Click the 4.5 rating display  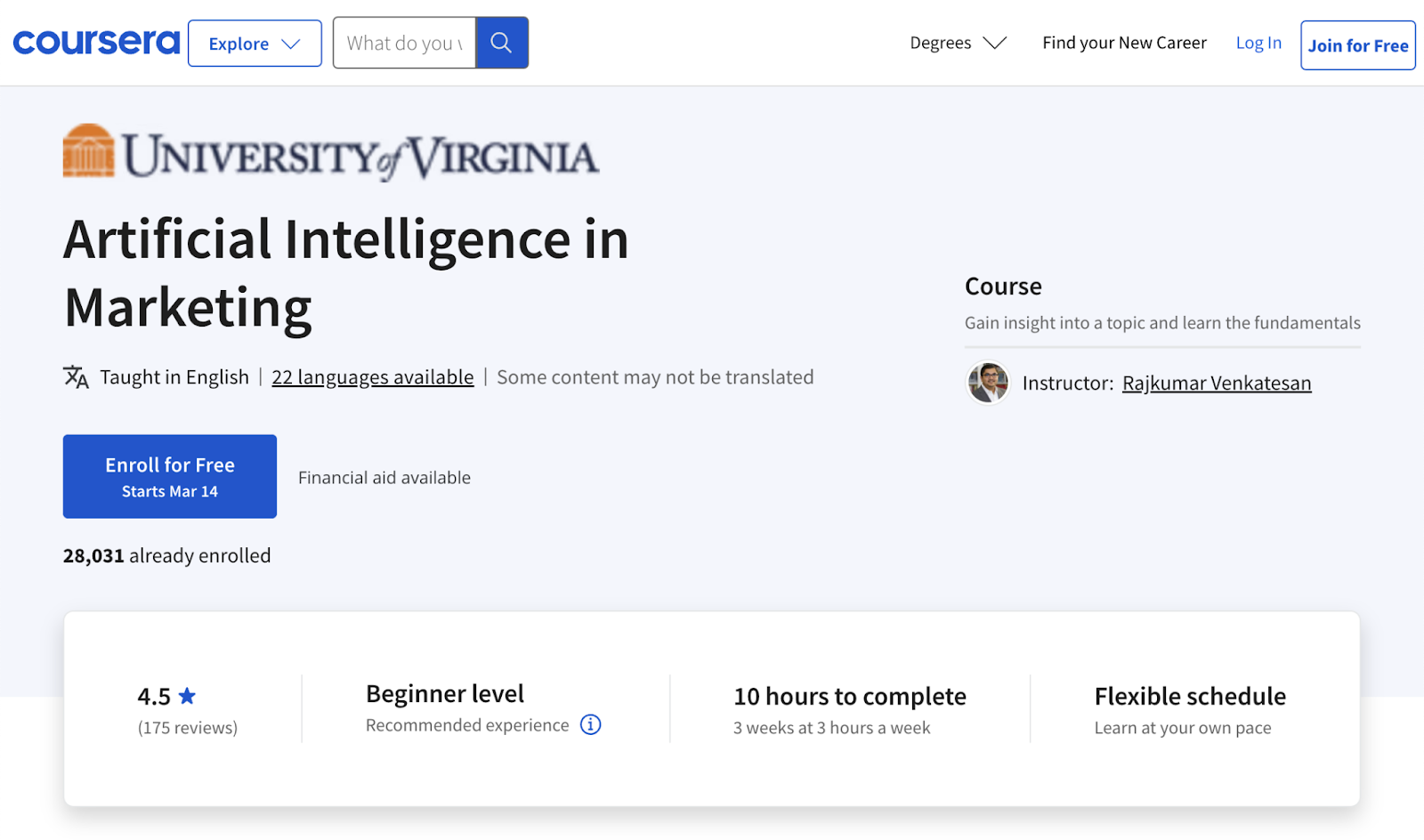(x=153, y=696)
